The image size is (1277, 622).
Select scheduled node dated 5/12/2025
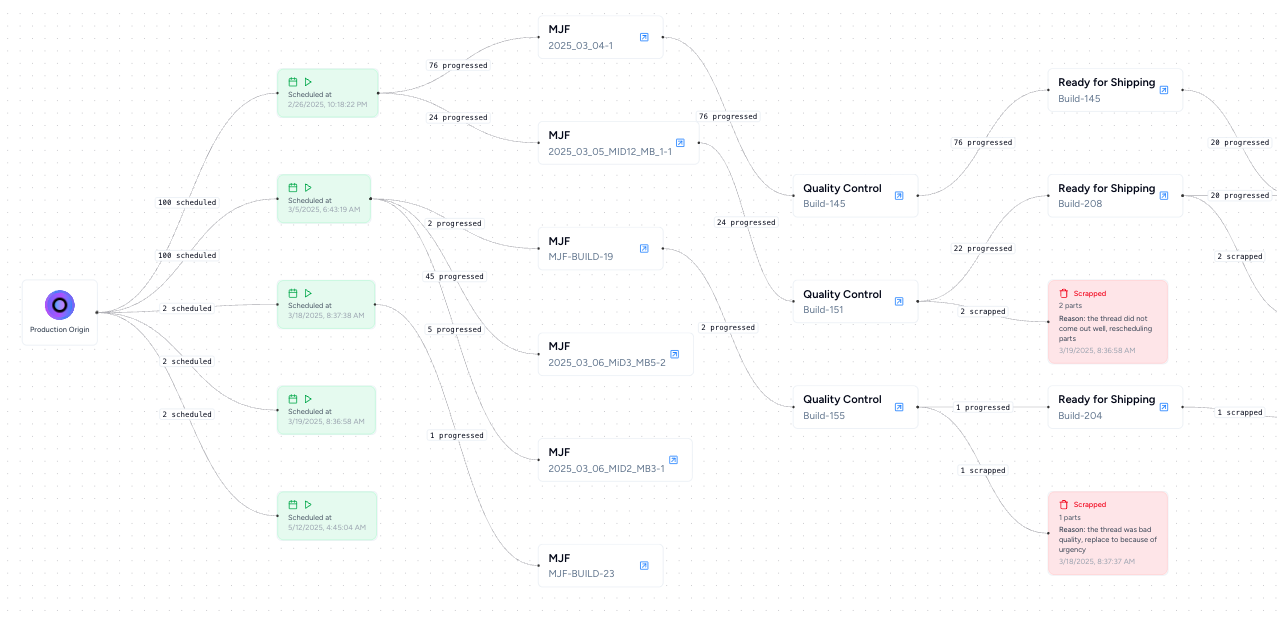click(326, 515)
